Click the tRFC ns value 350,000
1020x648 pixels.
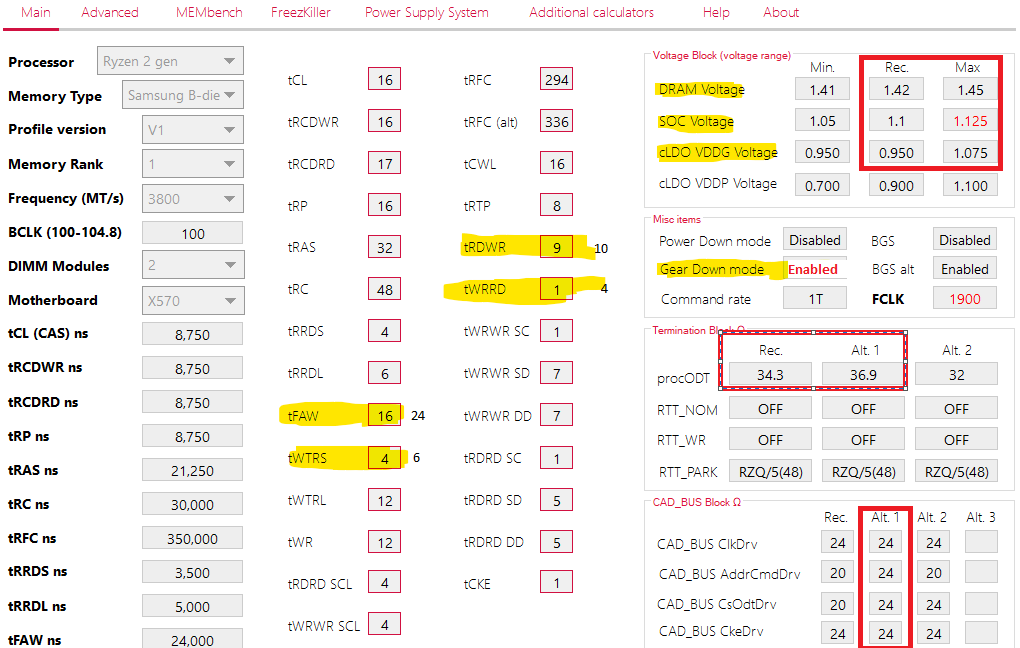(193, 538)
